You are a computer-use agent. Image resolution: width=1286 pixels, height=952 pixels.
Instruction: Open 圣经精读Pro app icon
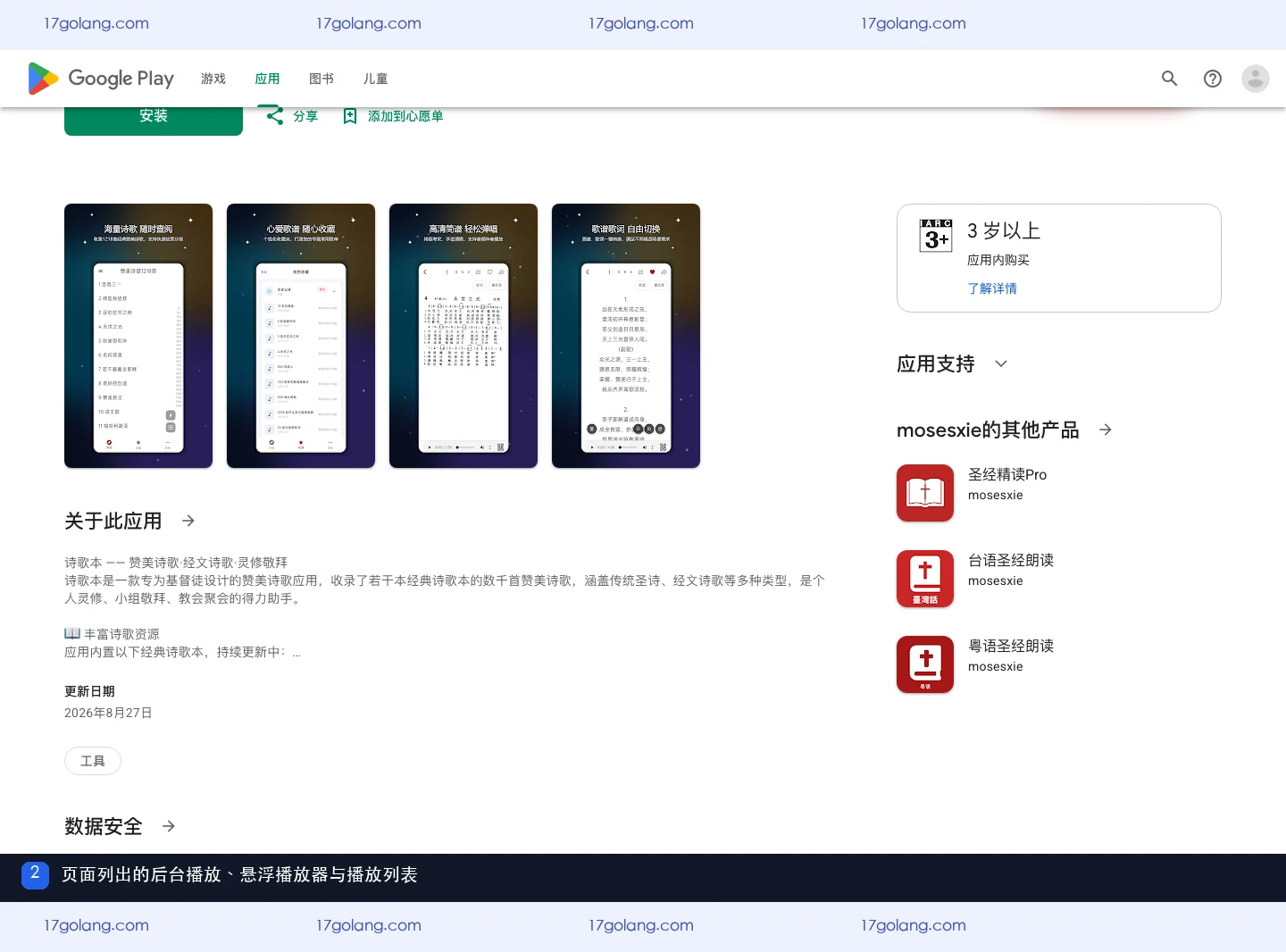(925, 493)
